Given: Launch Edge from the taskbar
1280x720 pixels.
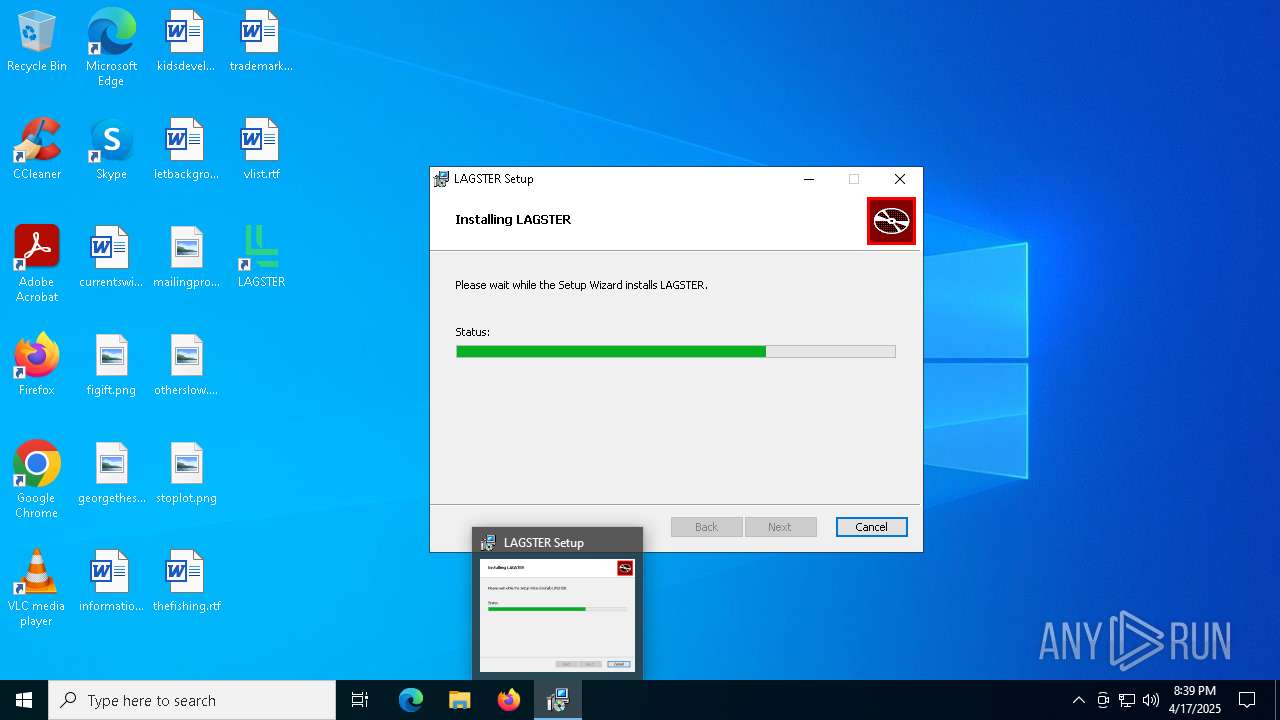Looking at the screenshot, I should (411, 700).
